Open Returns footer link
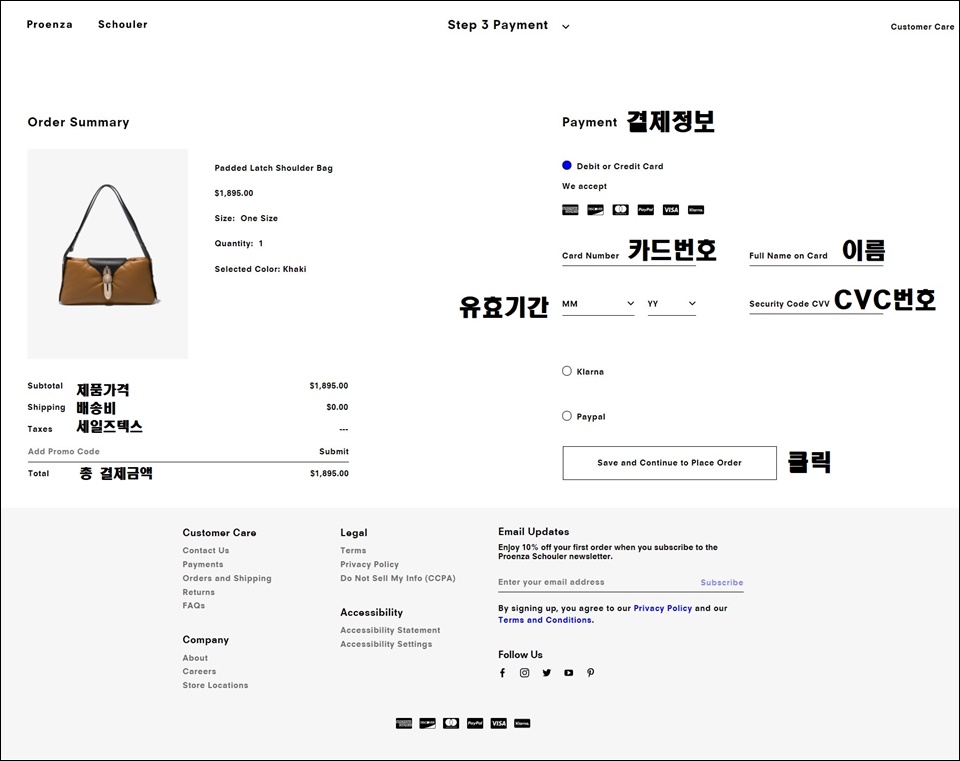This screenshot has height=761, width=960. [x=198, y=592]
